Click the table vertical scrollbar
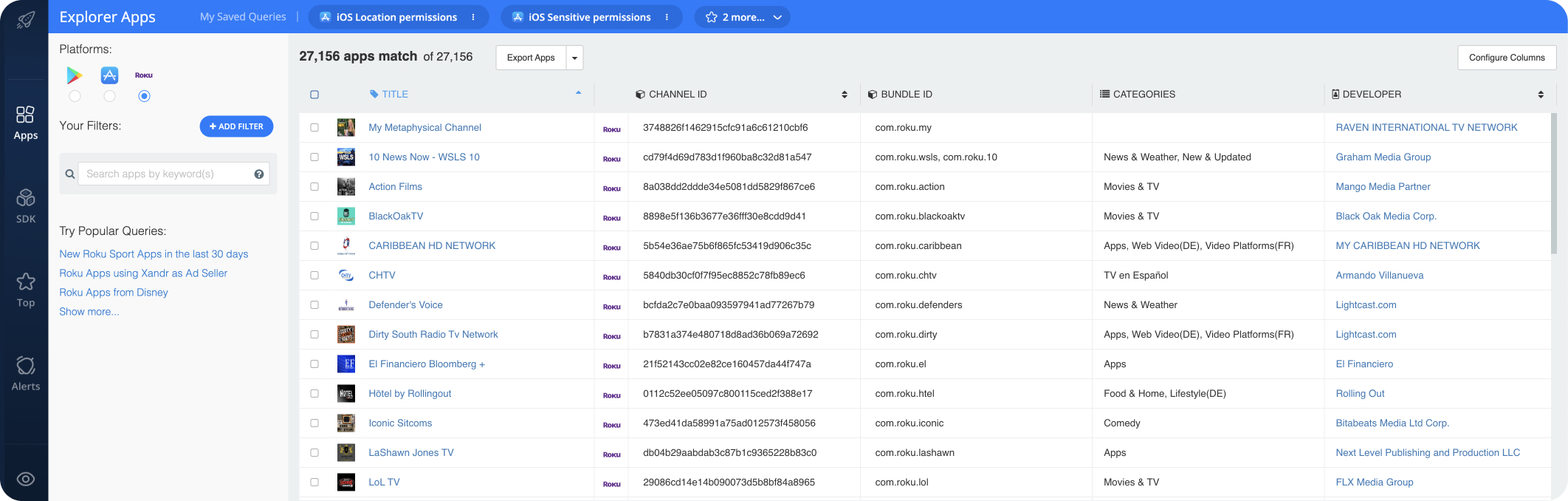 [1554, 185]
